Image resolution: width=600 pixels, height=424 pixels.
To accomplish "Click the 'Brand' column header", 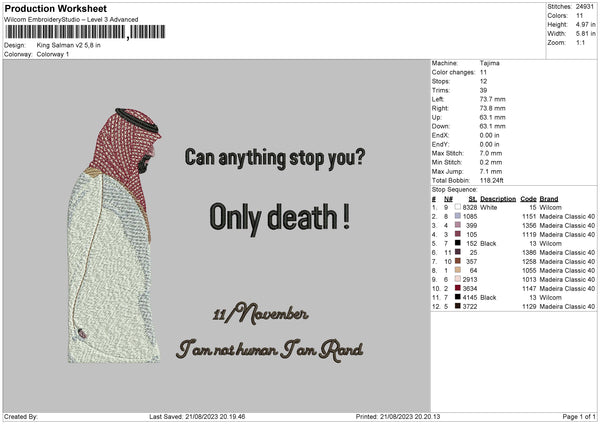I will (549, 199).
